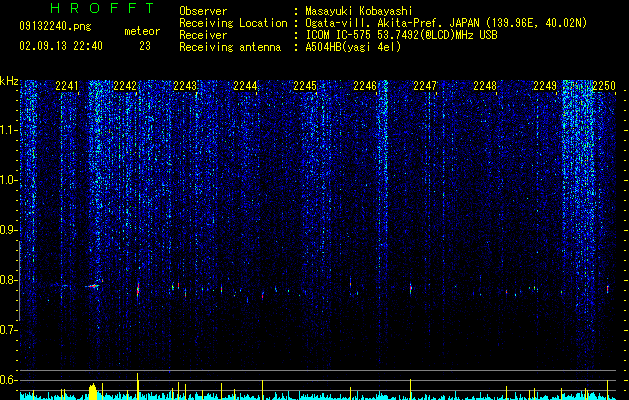Click time marker 2243

click(x=185, y=85)
